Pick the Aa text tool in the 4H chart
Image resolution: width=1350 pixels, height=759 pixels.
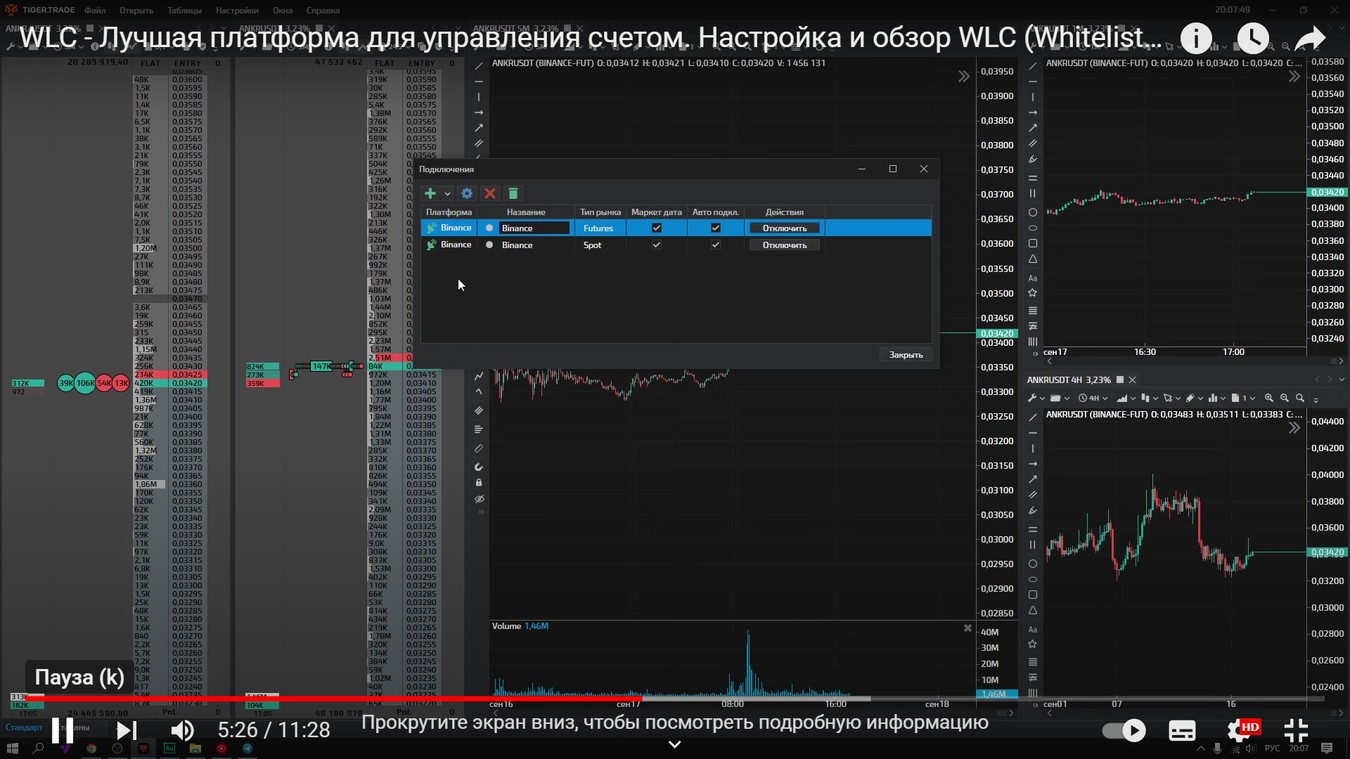click(x=1033, y=630)
